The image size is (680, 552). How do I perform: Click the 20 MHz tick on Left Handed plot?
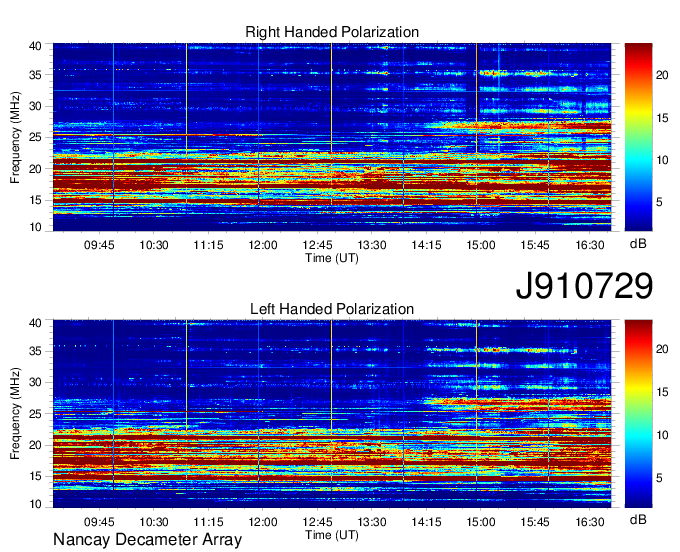click(x=35, y=445)
